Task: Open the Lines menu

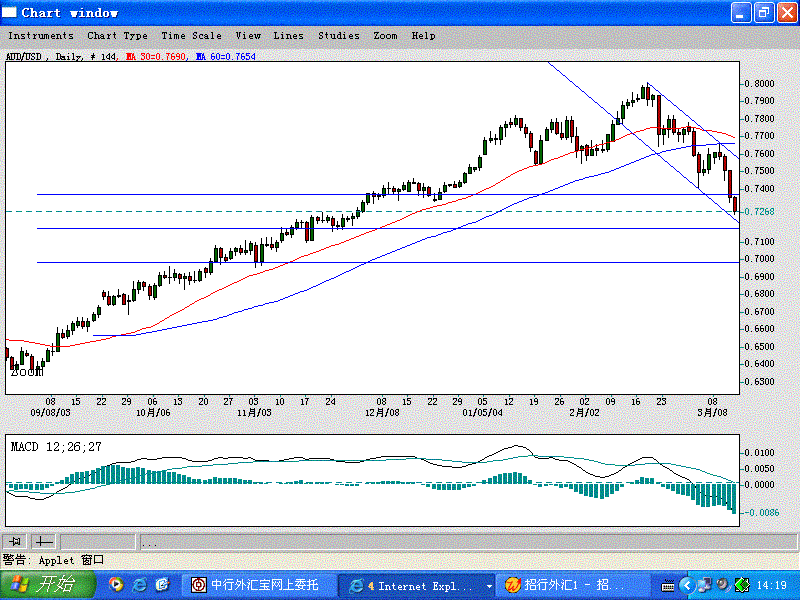Action: point(288,36)
